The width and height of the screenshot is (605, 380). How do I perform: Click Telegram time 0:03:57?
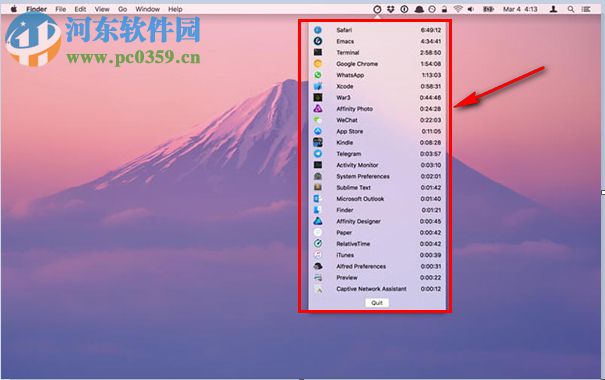tap(431, 154)
